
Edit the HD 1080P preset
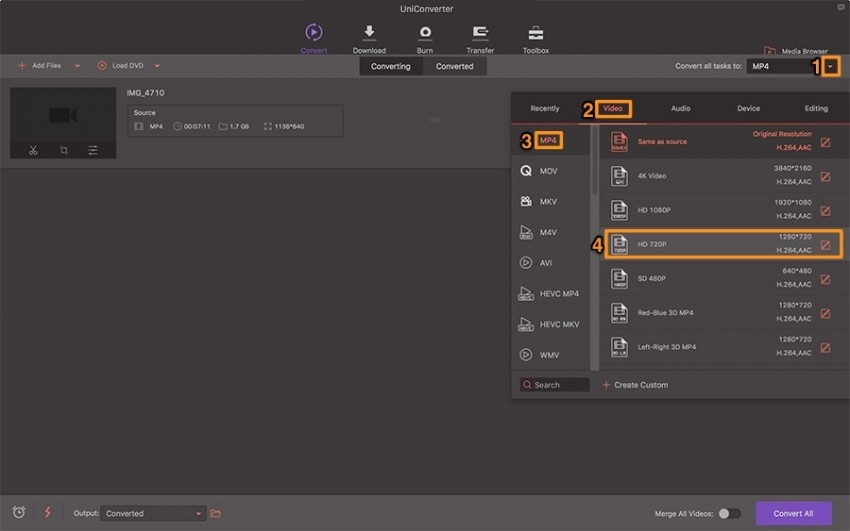pos(825,210)
